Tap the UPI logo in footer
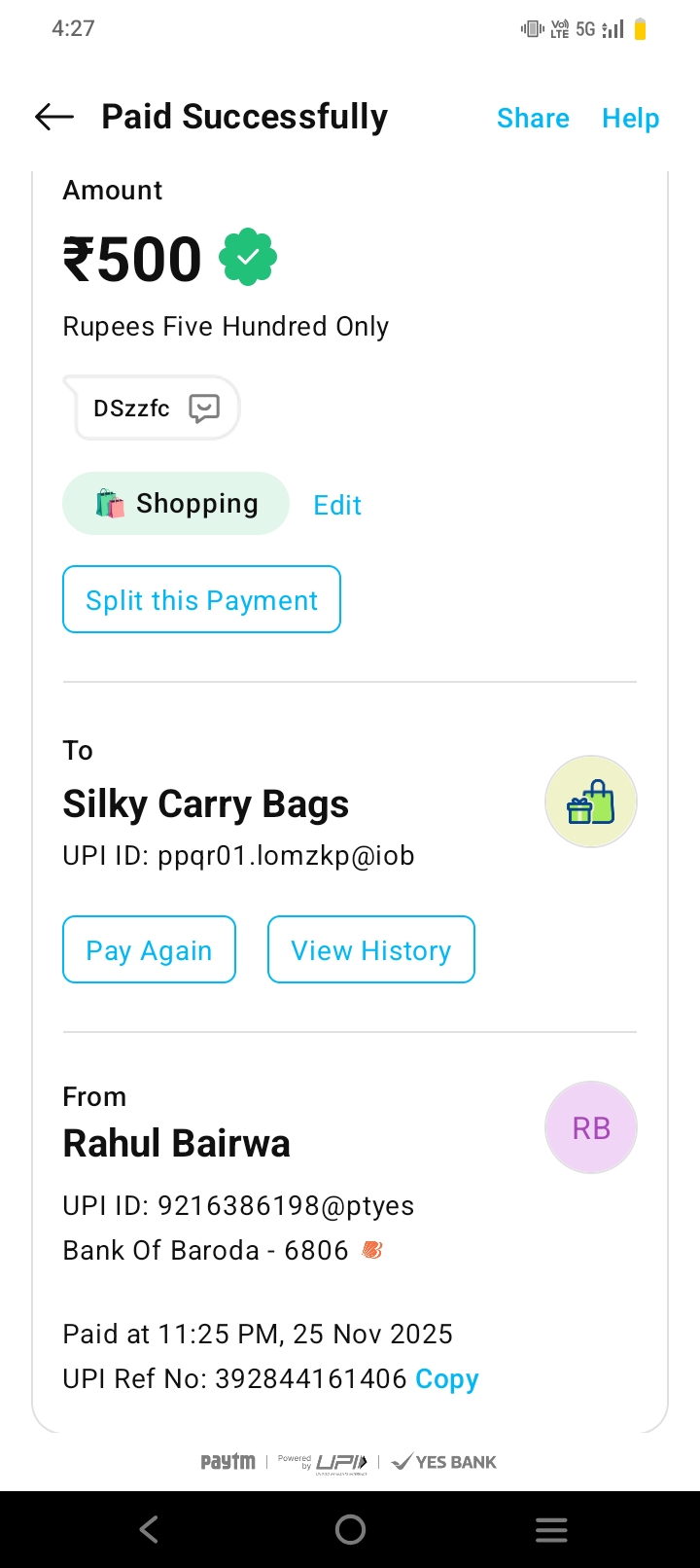Screen dimensions: 700x1568 click(x=340, y=1462)
